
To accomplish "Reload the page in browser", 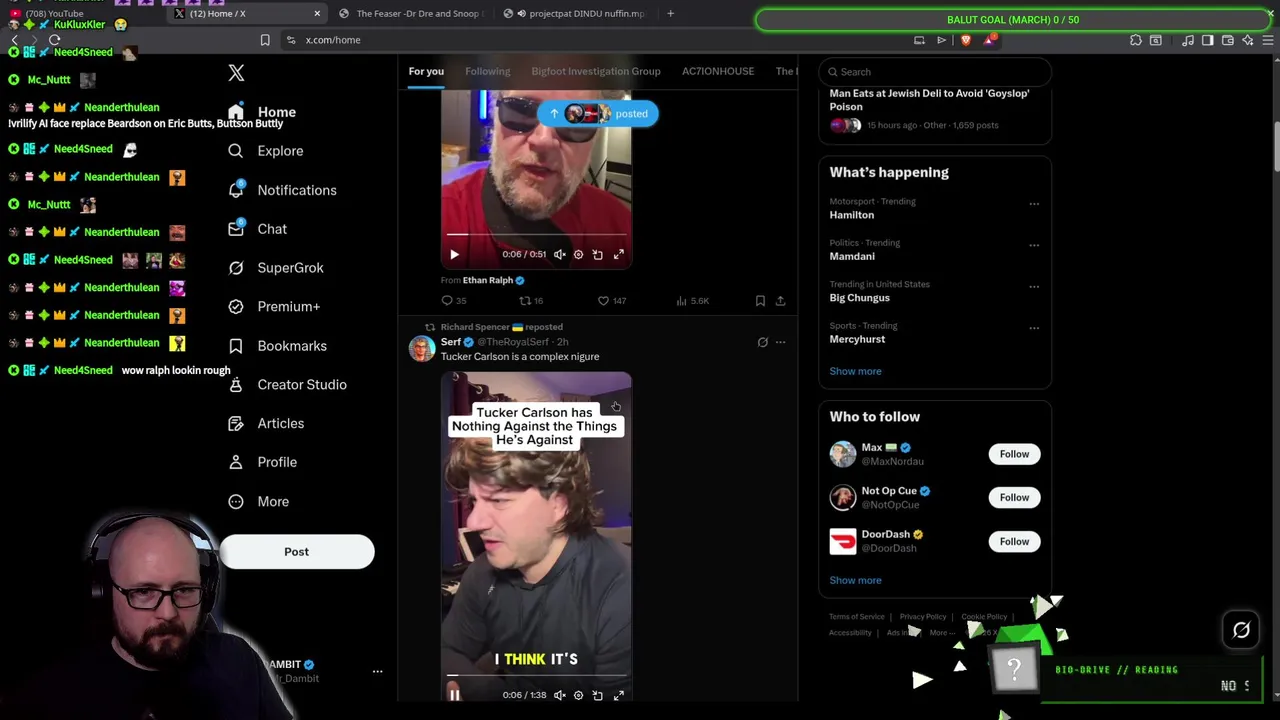I will (54, 40).
